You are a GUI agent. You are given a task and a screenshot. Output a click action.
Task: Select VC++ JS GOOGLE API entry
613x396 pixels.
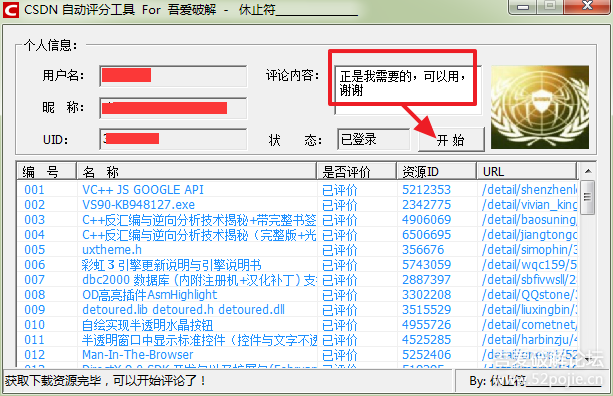(143, 190)
